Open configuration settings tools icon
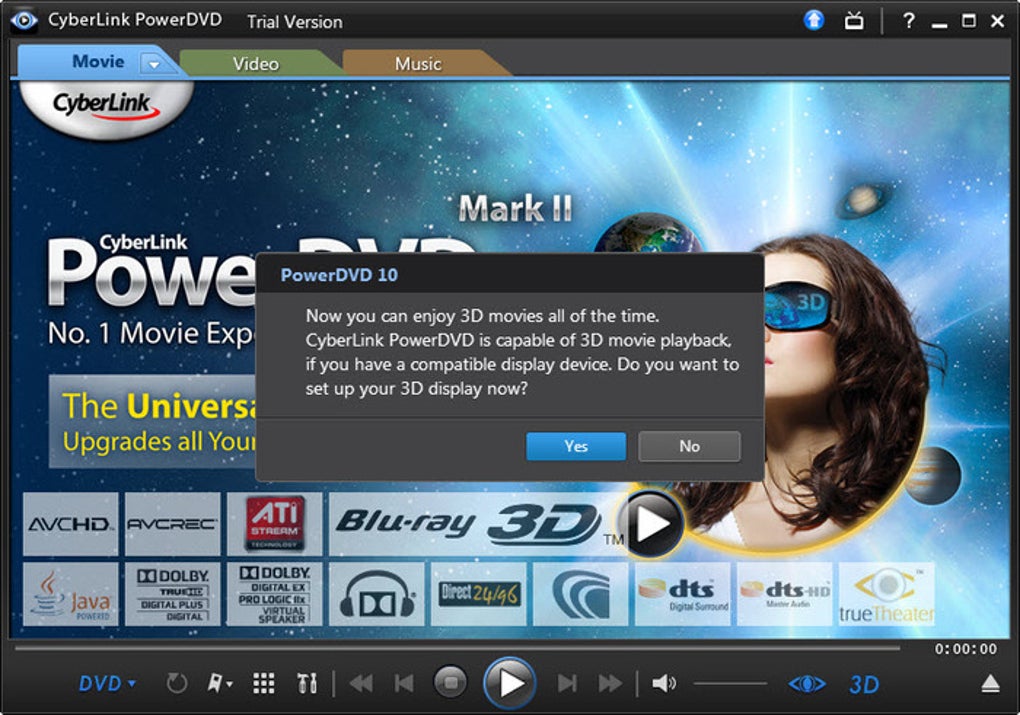 pos(307,684)
